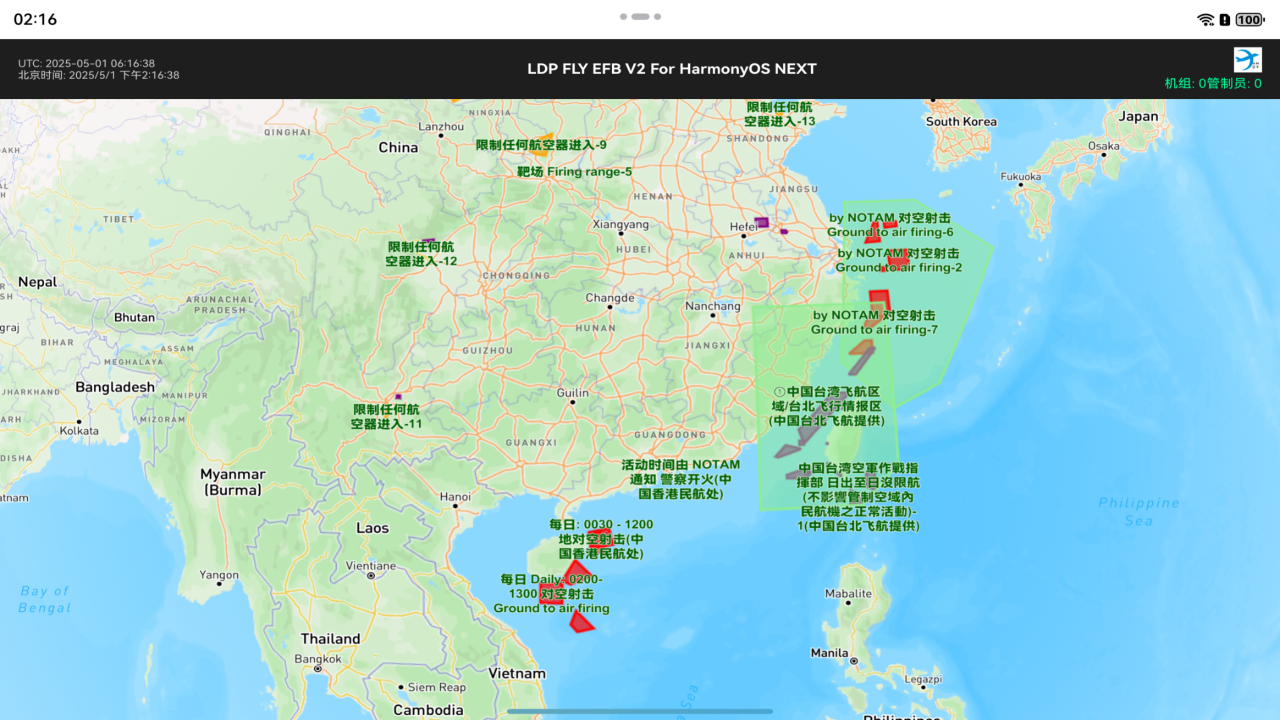Tap the Wi-Fi status icon
Screen dimensions: 1280x720
point(1205,19)
